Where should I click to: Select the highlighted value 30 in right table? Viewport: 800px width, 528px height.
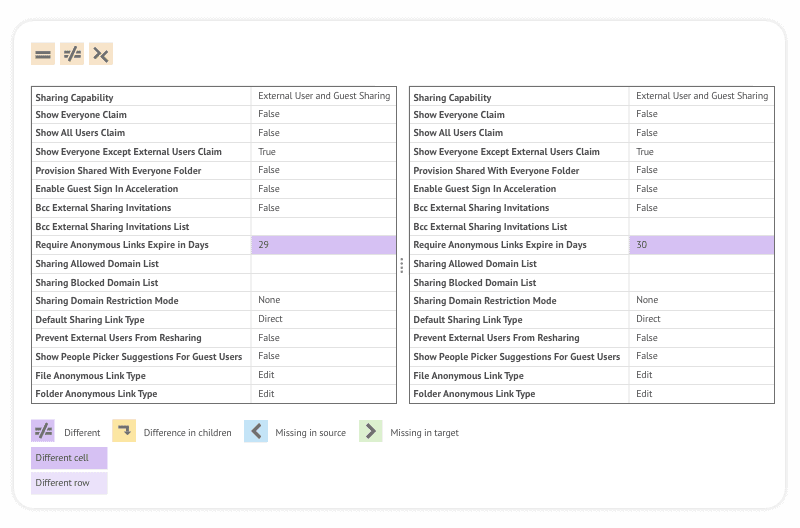point(702,245)
